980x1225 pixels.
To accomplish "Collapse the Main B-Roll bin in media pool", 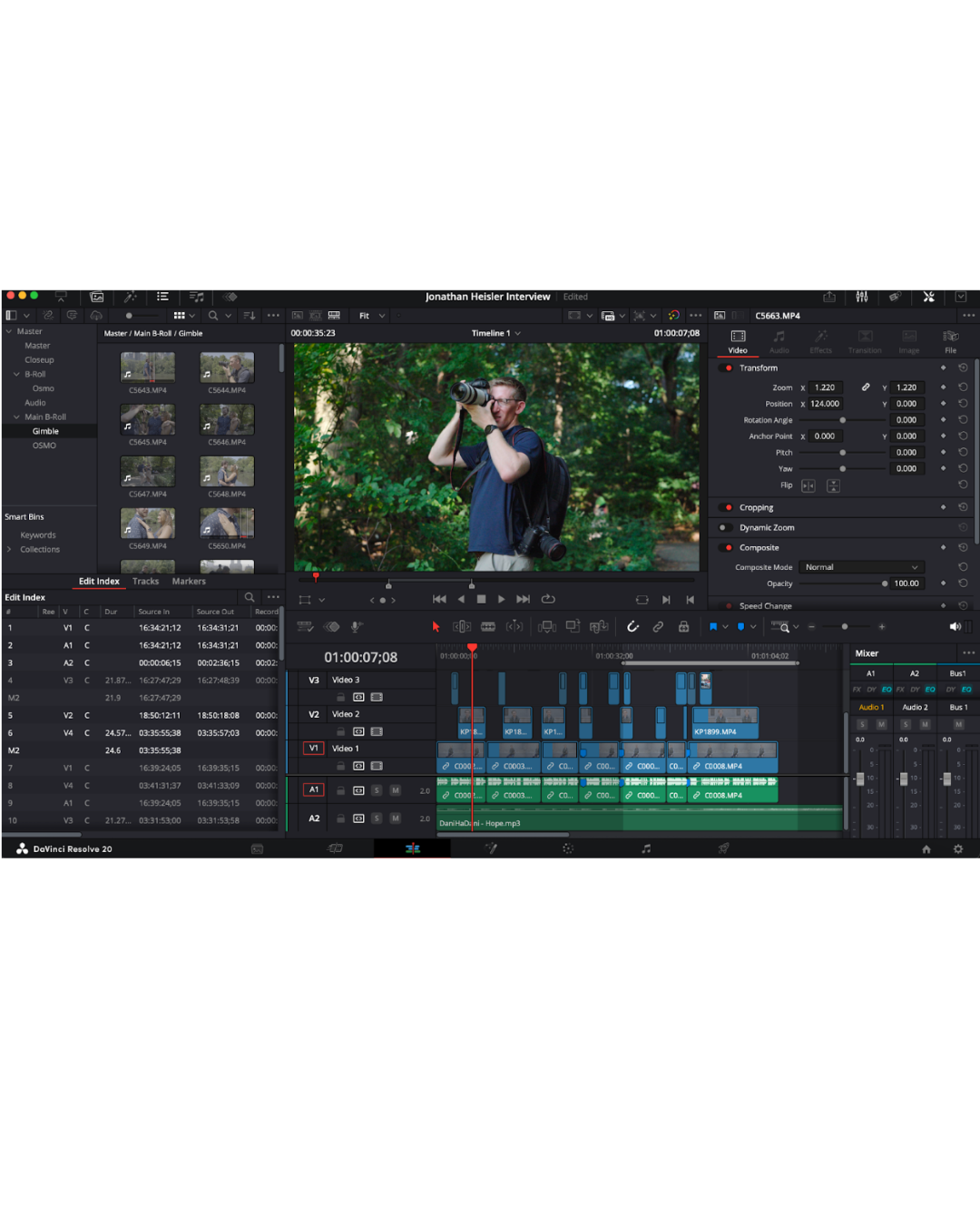I will pos(16,416).
